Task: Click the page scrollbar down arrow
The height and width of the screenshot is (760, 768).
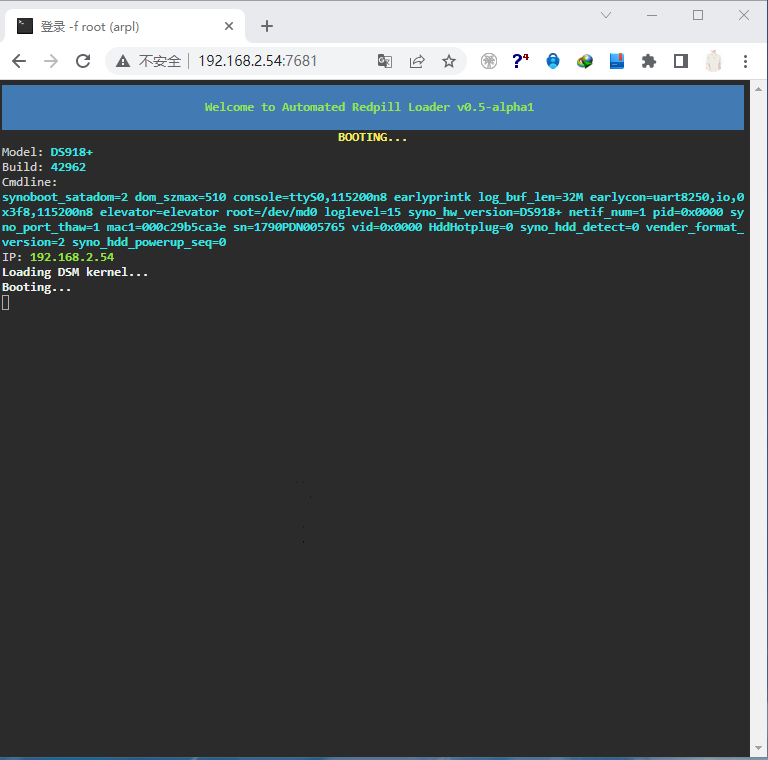Action: pyautogui.click(x=758, y=748)
